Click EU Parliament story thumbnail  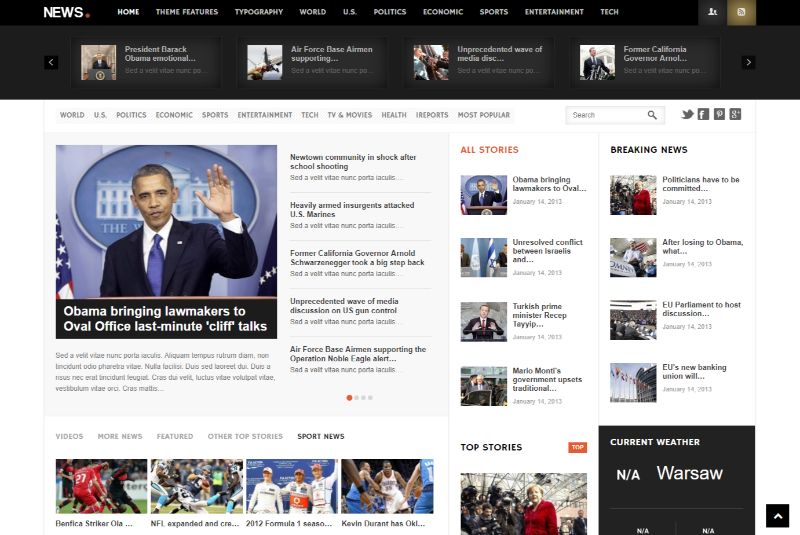(x=633, y=320)
